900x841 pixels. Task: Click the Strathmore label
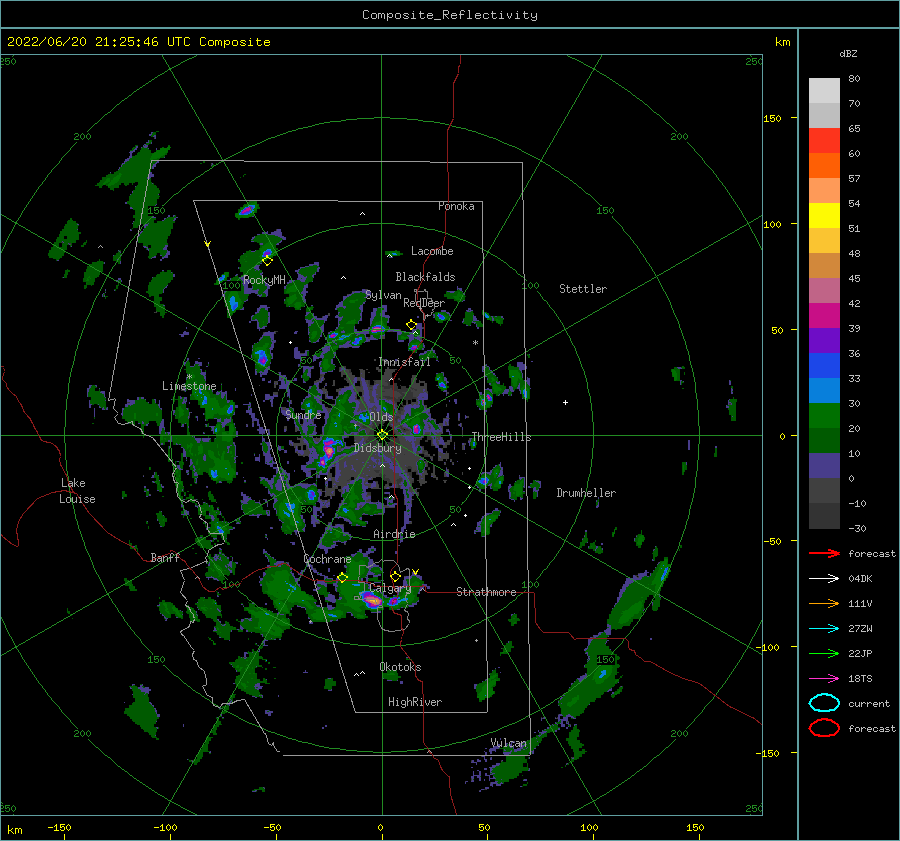tap(486, 592)
